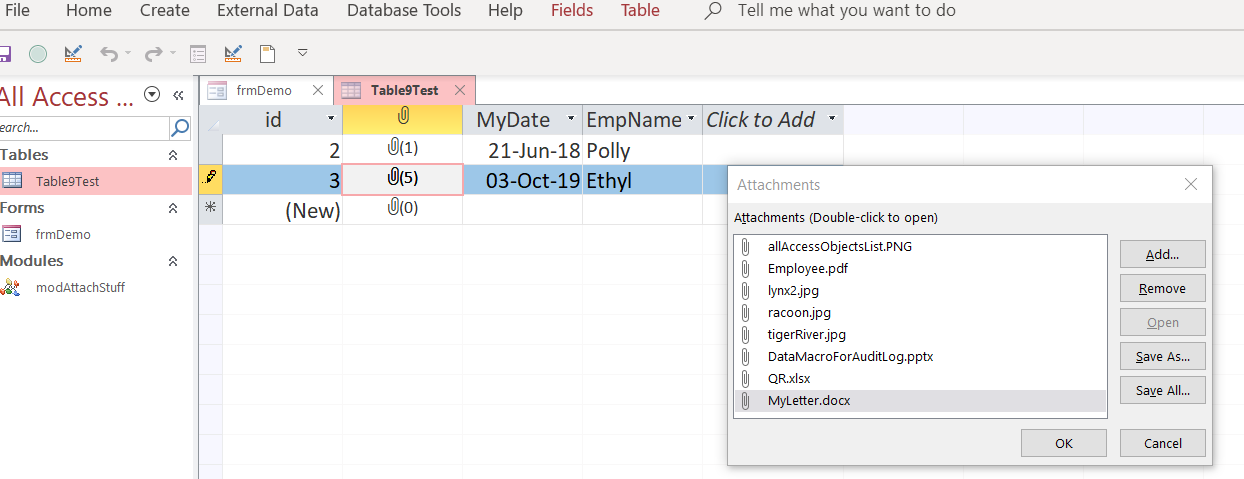Open the MyDate column dropdown arrow
Viewport: 1244px width, 479px height.
[571, 120]
